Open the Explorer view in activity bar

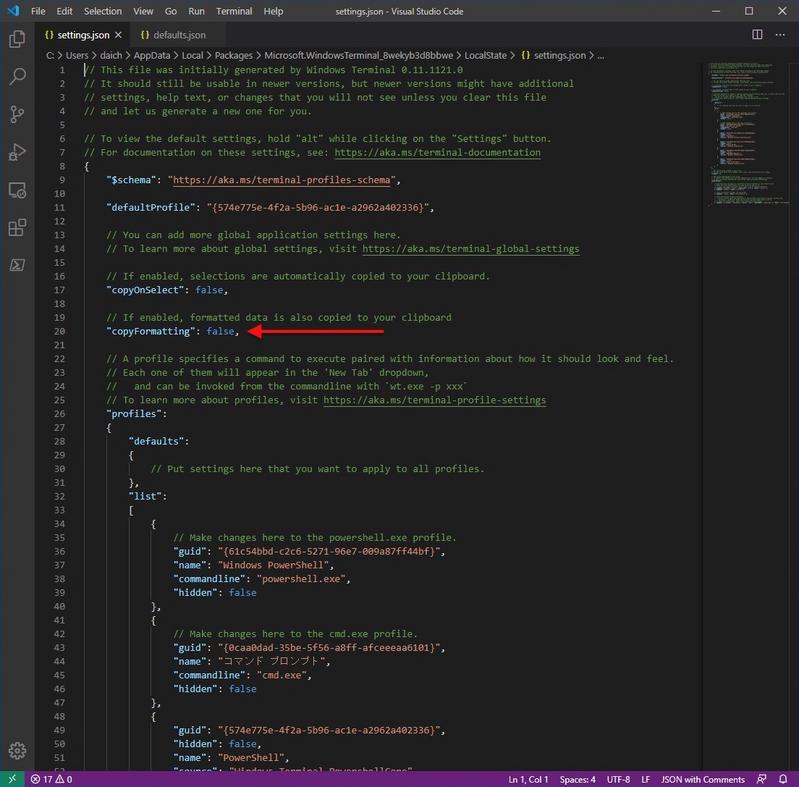17,39
